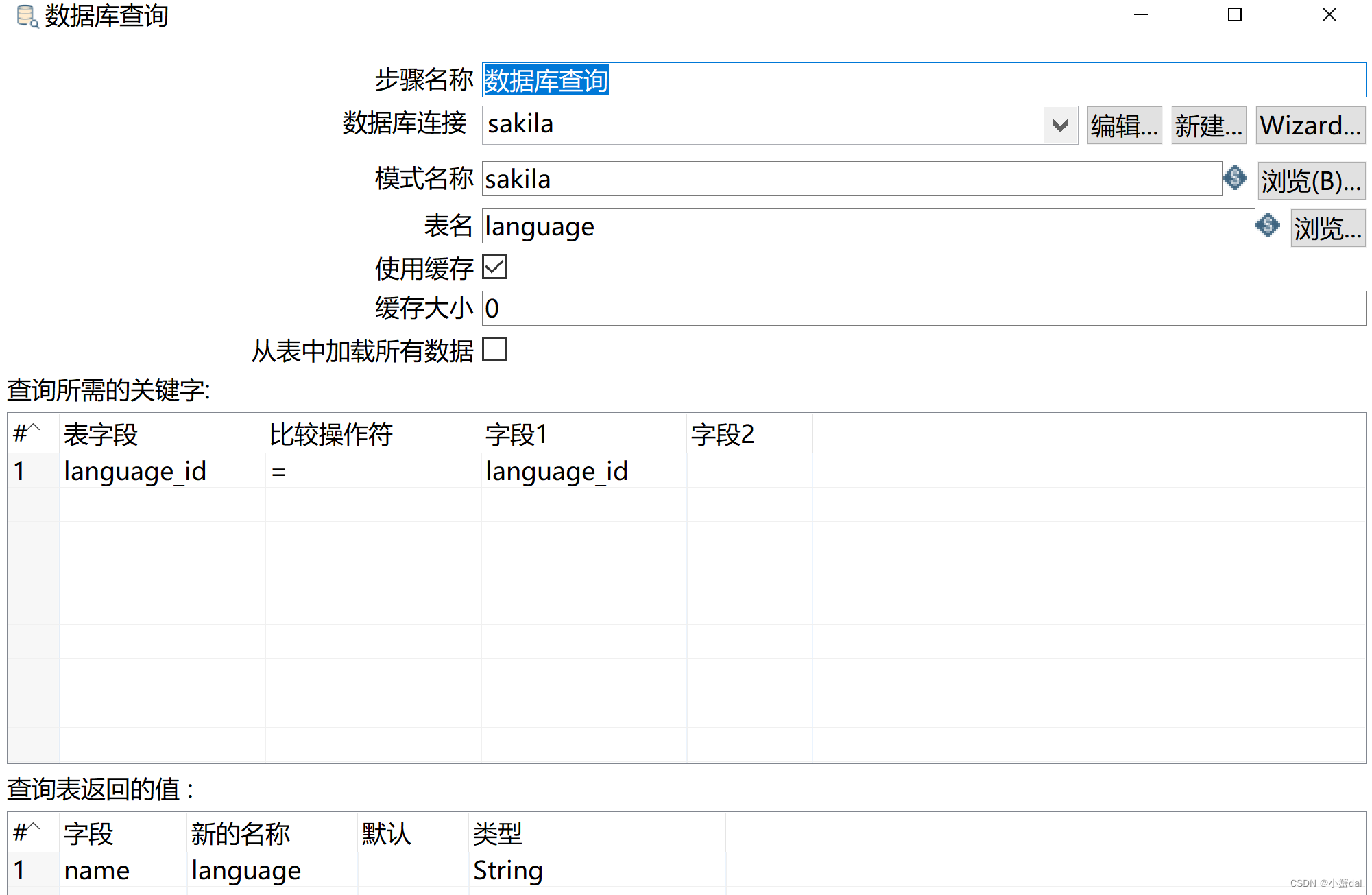Screen dimensions: 1372x895
Task: Select the language_id row in the keys table
Action: (135, 470)
